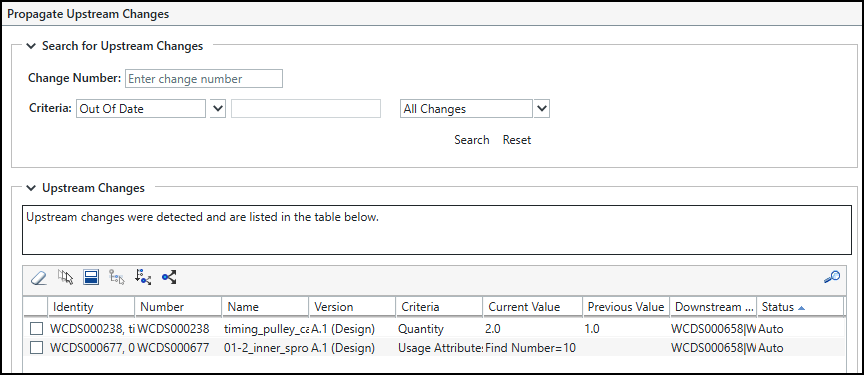Viewport: 864px width, 375px height.
Task: Click the All Changes combo box field
Action: [x=466, y=108]
